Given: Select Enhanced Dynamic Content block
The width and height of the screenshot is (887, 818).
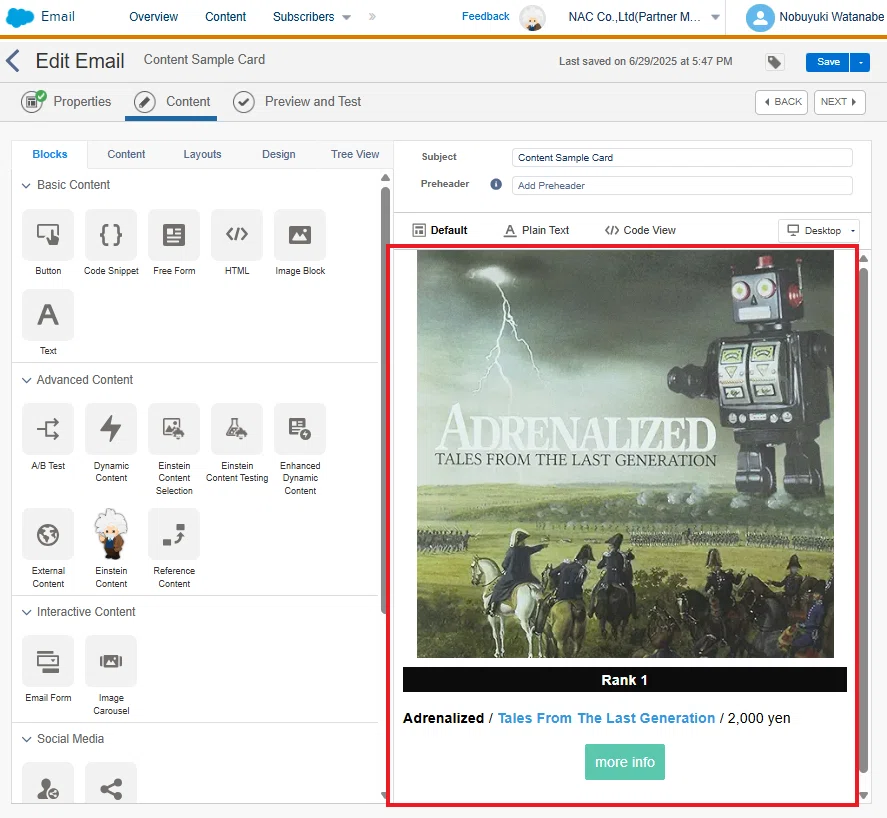Looking at the screenshot, I should click(300, 429).
